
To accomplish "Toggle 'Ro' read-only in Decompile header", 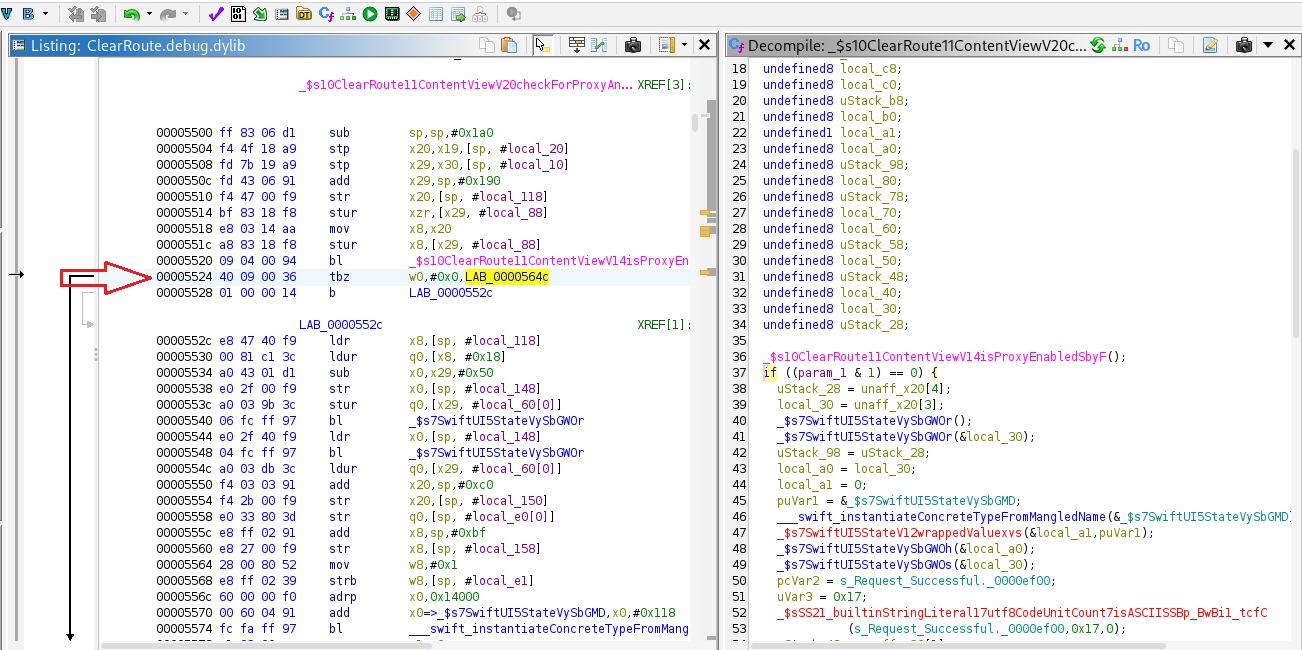I will click(x=1141, y=45).
